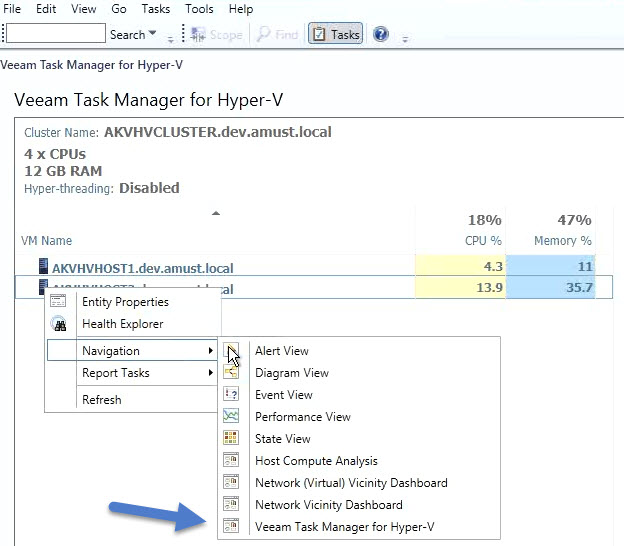Expand the Report Tasks submenu arrow
Viewport: 624px width, 546px height.
[210, 372]
